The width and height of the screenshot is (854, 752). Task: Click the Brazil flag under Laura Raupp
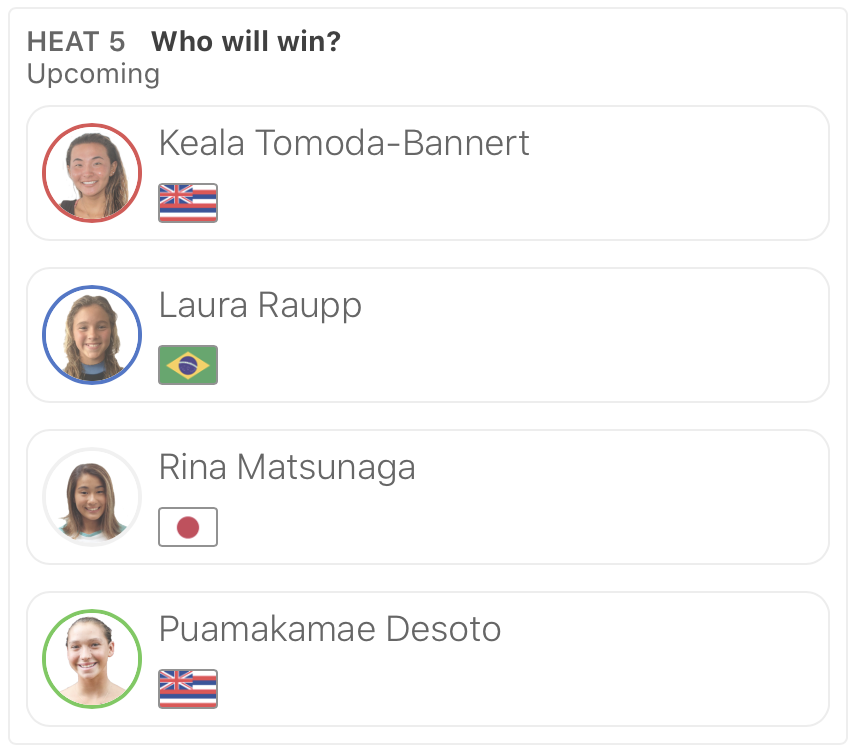(x=188, y=365)
